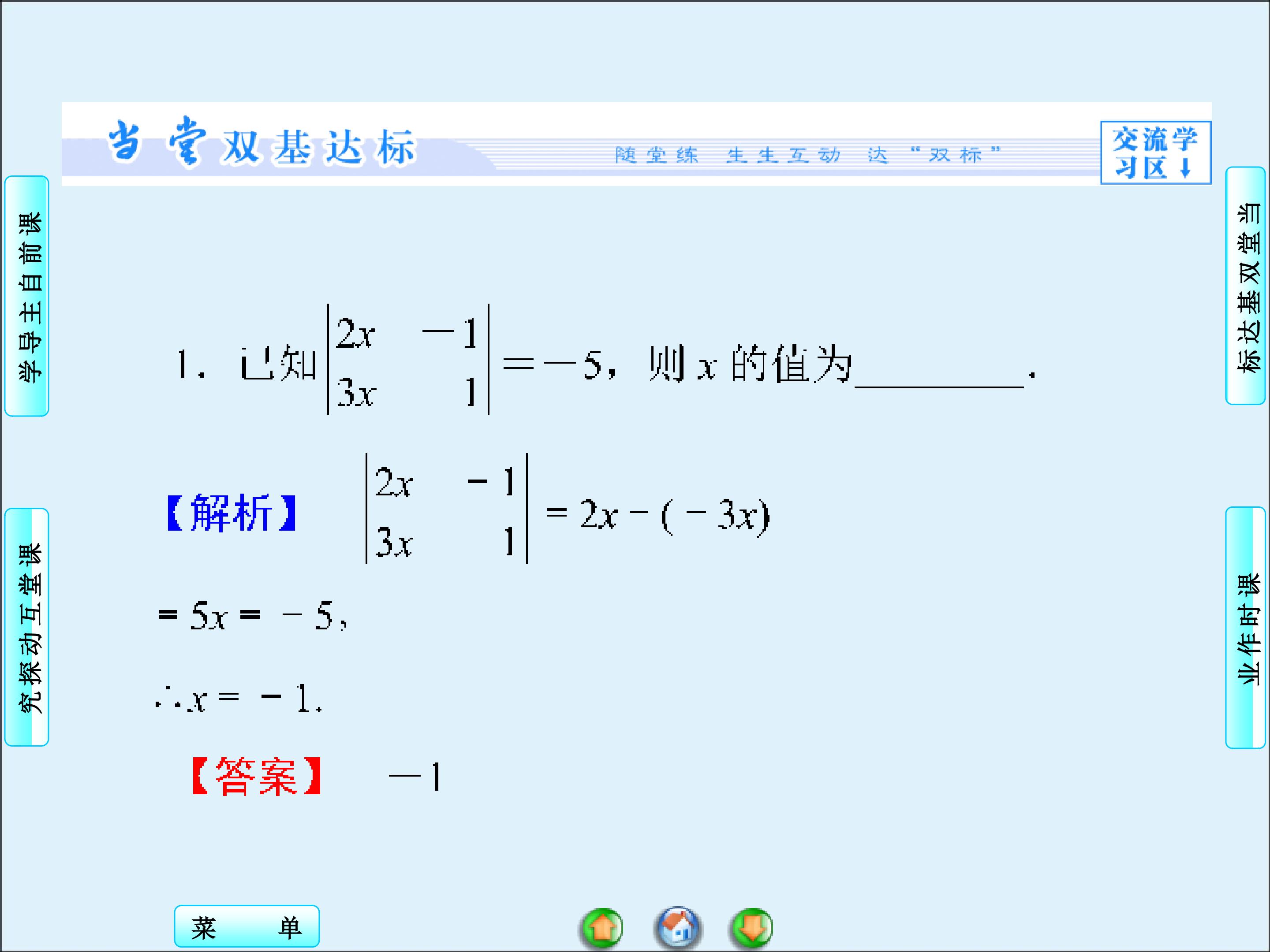Click the blue 【解析】 label
This screenshot has width=1270, height=952.
(x=232, y=512)
